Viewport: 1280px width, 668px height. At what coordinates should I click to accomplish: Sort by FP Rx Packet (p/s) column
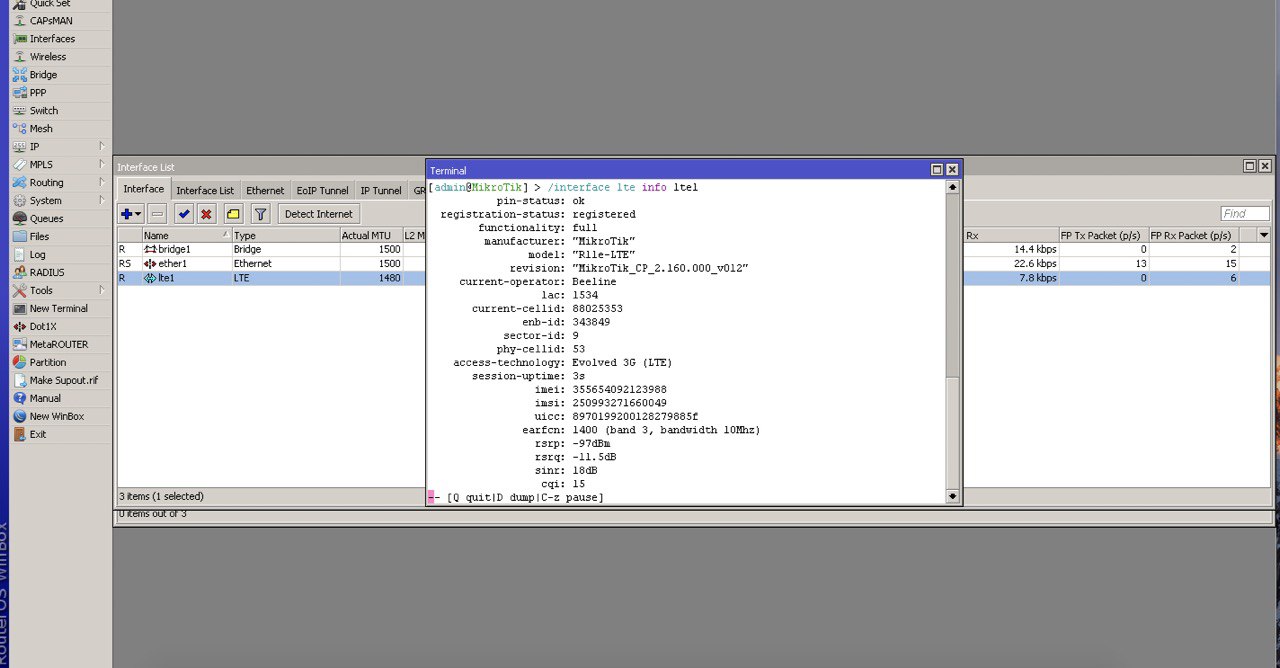click(x=1194, y=235)
